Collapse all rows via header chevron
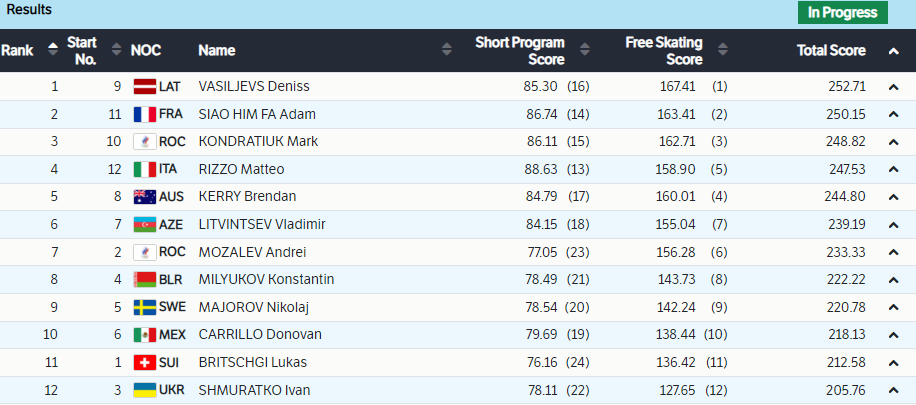 [893, 51]
